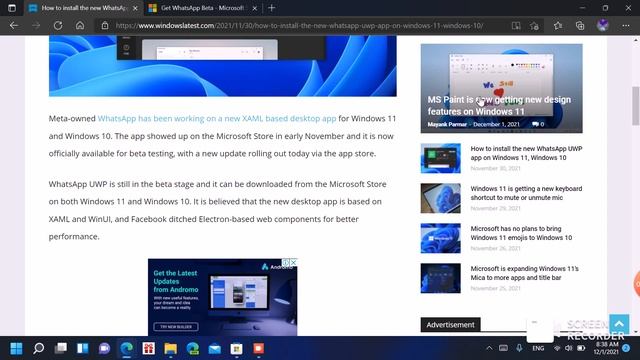Viewport: 640px width, 360px height.
Task: Click Try New Builder button in ad
Action: (x=176, y=327)
